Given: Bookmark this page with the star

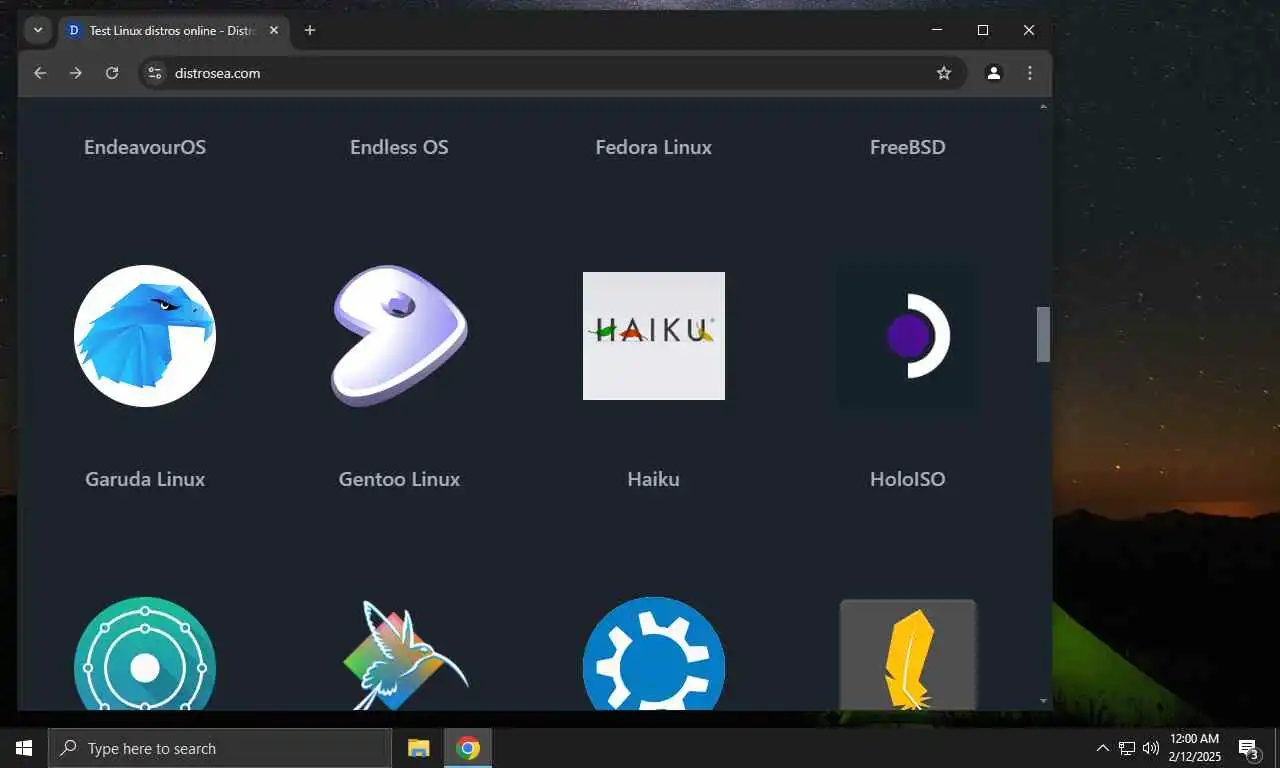Looking at the screenshot, I should (x=944, y=73).
